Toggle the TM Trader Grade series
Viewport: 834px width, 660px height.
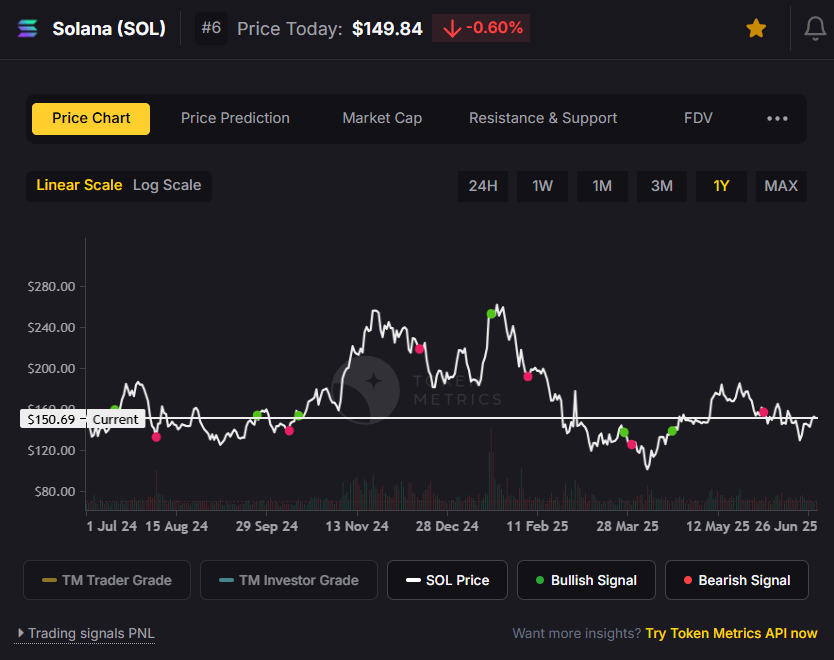coord(107,580)
